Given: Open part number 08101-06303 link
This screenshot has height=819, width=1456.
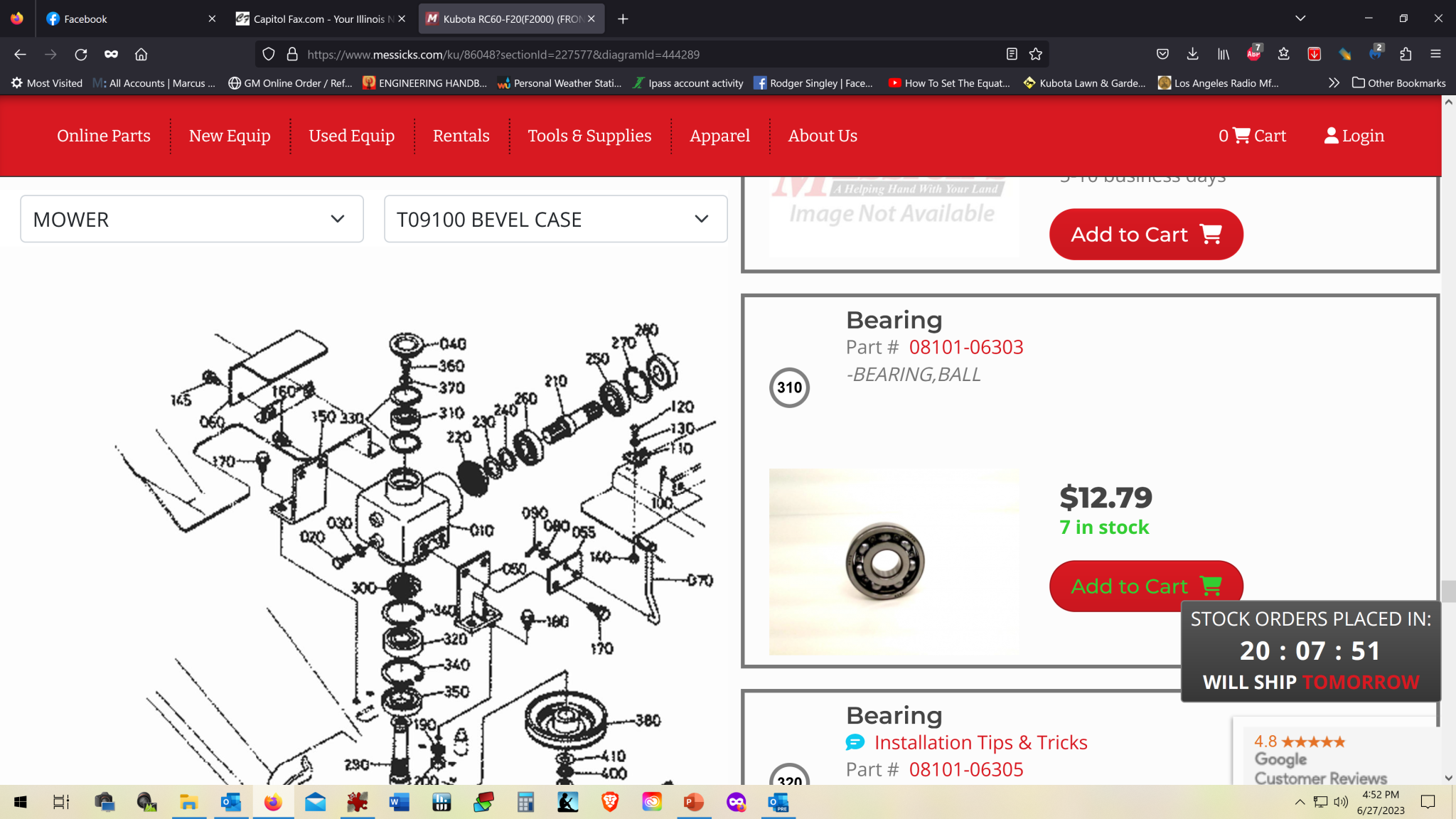Looking at the screenshot, I should tap(966, 347).
